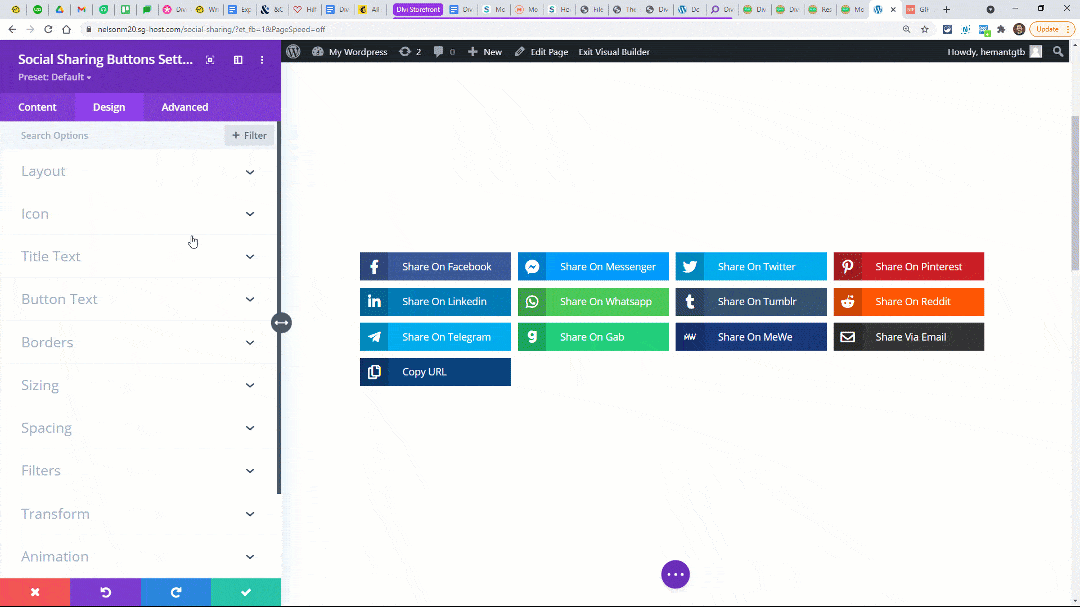This screenshot has width=1080, height=607.
Task: Bookmark this page with the star icon
Action: [x=925, y=30]
